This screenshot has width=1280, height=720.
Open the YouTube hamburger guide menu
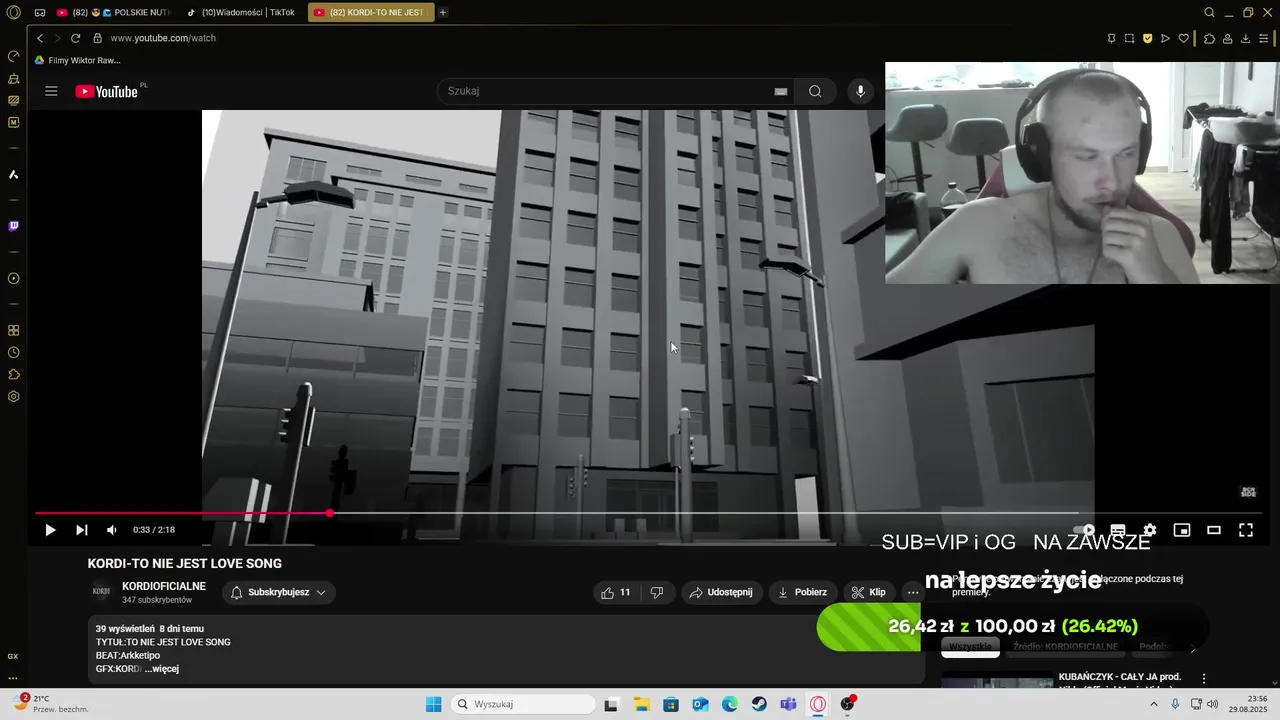click(x=51, y=91)
